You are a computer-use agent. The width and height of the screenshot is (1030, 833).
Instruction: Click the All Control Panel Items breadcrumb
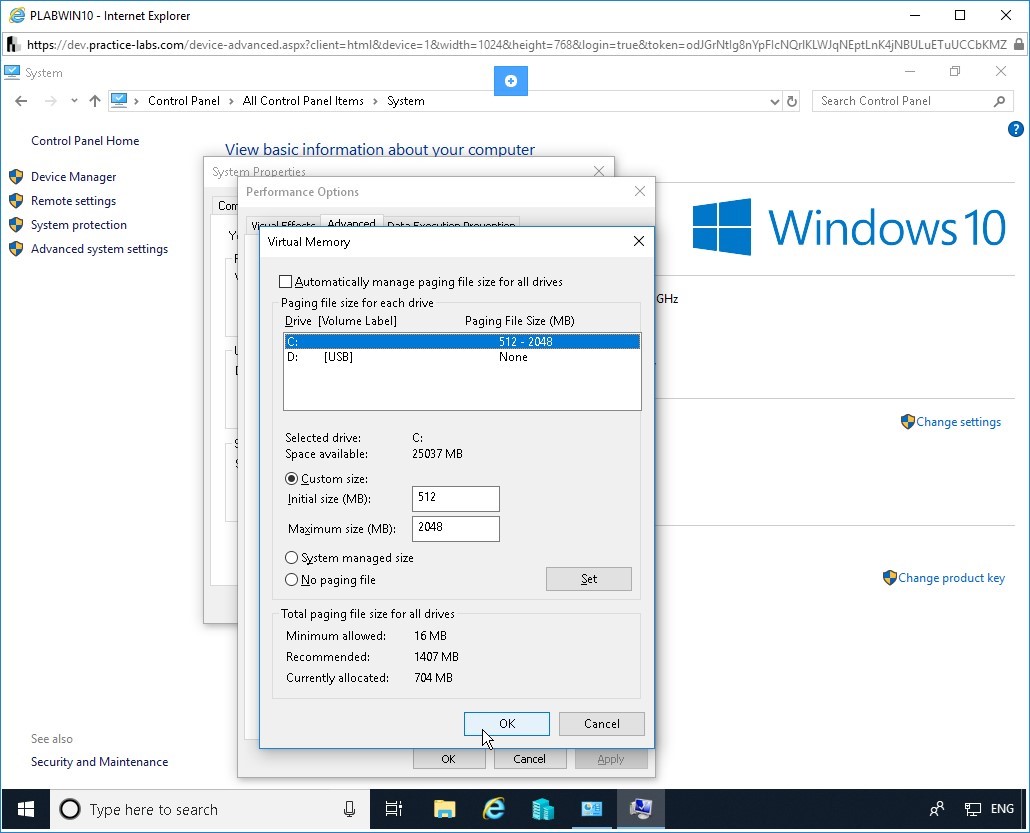[303, 101]
